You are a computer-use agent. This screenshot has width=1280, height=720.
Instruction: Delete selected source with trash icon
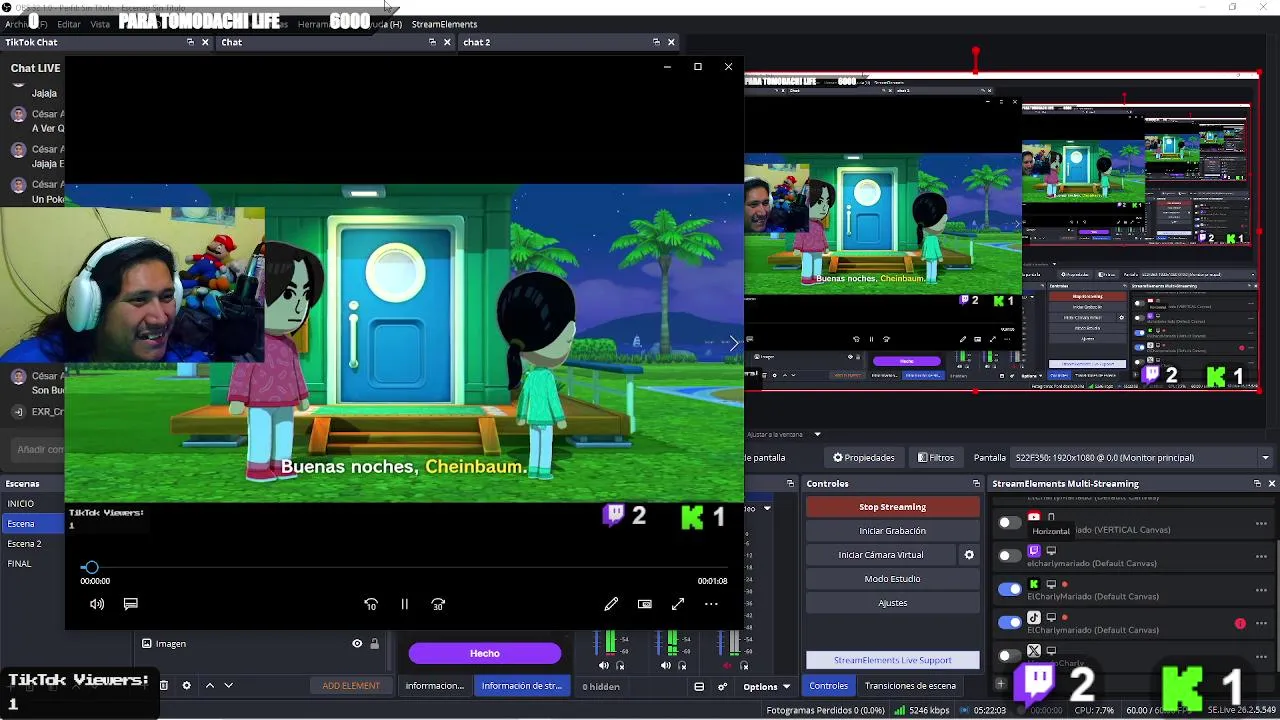[164, 686]
